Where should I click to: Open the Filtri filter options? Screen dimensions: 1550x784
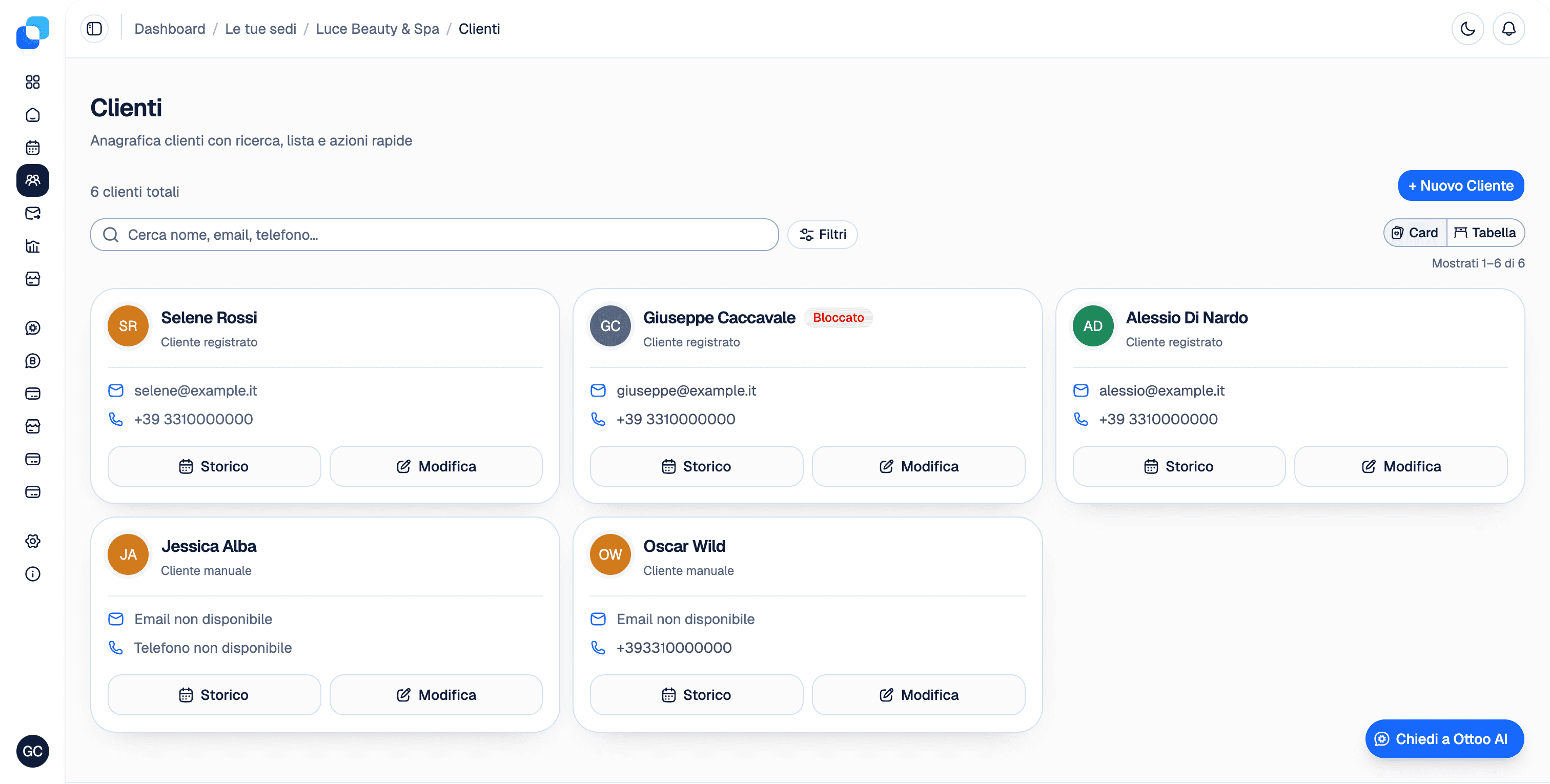click(823, 235)
